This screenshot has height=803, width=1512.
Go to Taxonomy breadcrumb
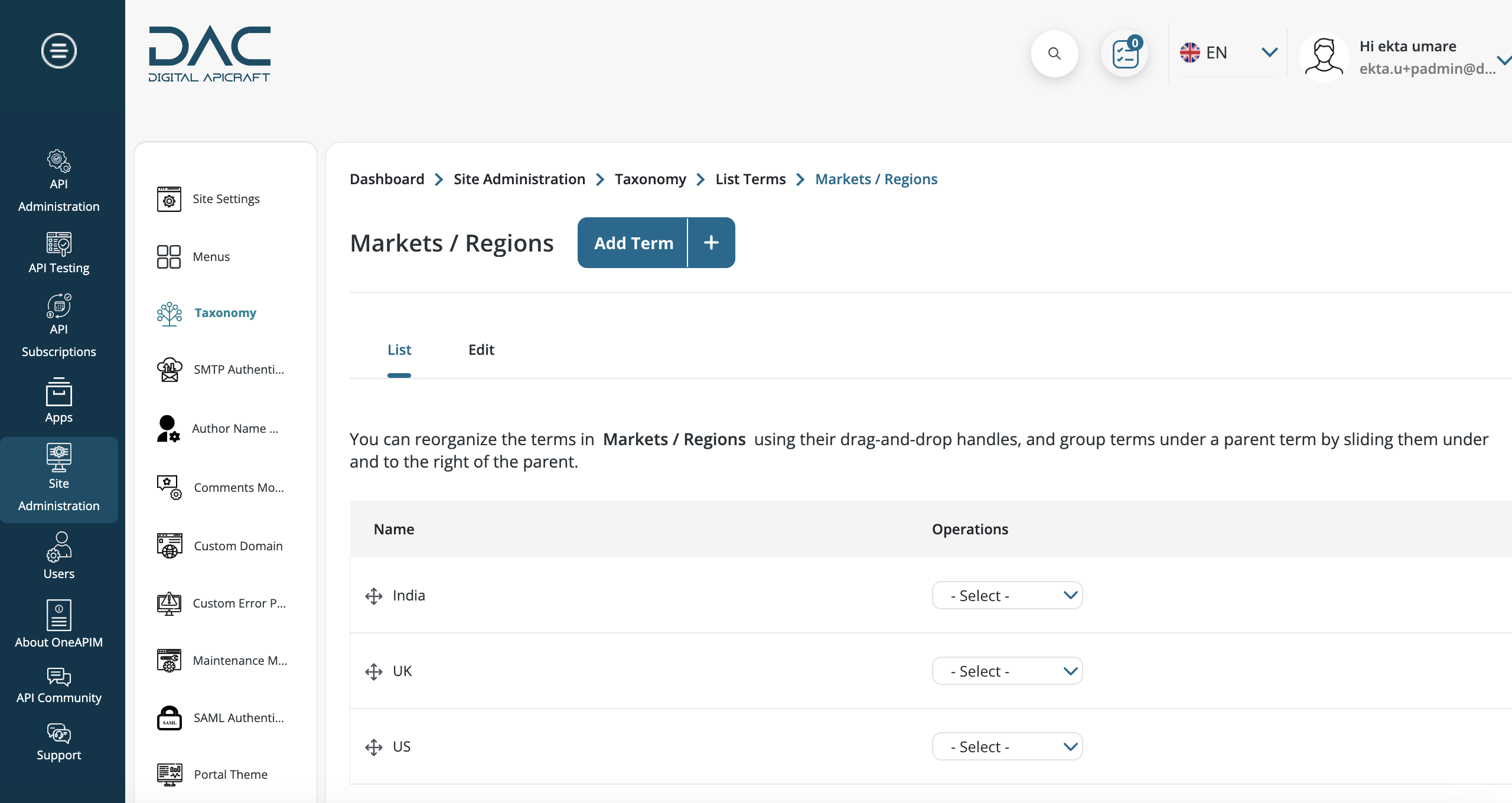(650, 179)
